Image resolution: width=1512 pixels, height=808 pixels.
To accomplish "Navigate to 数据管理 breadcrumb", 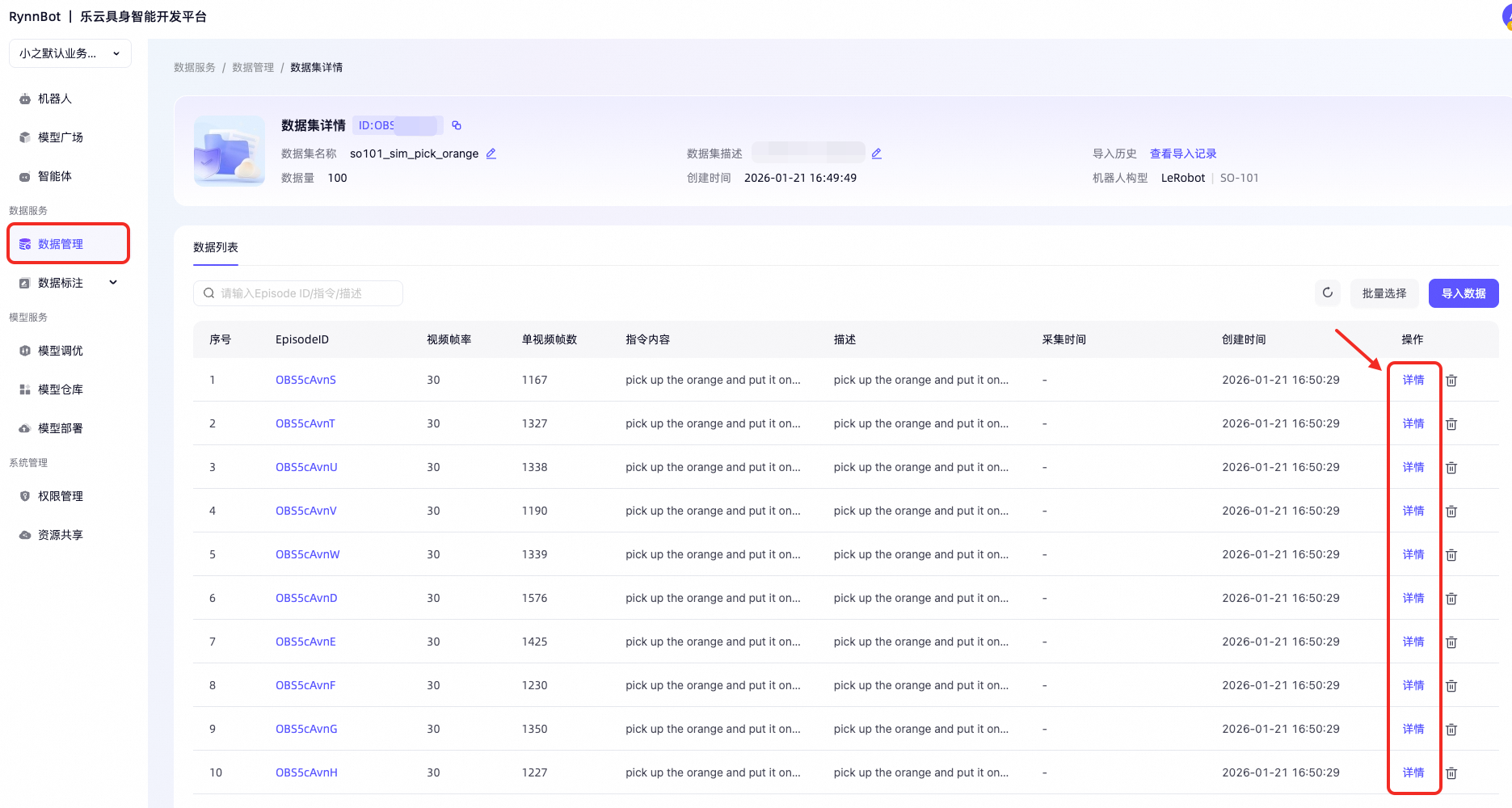I will (x=253, y=67).
